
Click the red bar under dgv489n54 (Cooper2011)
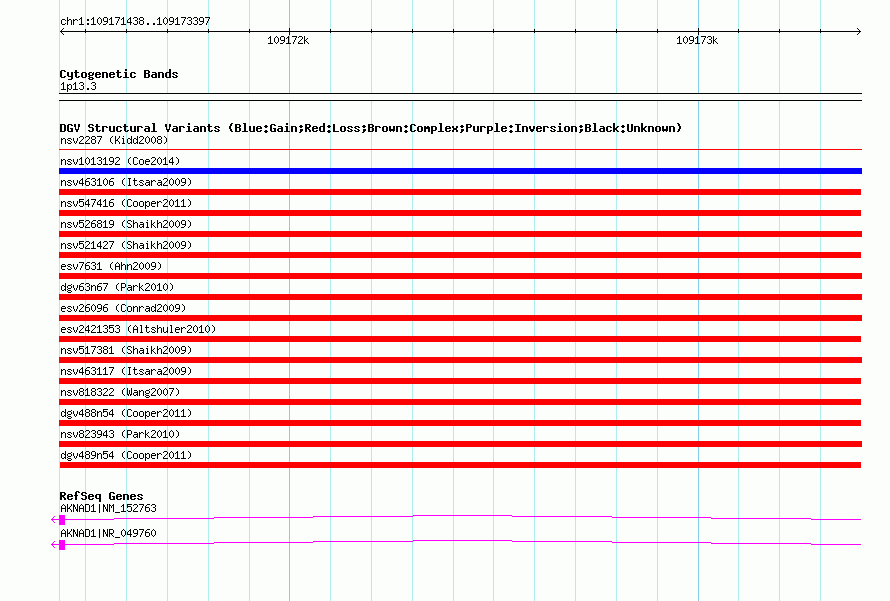(x=460, y=465)
